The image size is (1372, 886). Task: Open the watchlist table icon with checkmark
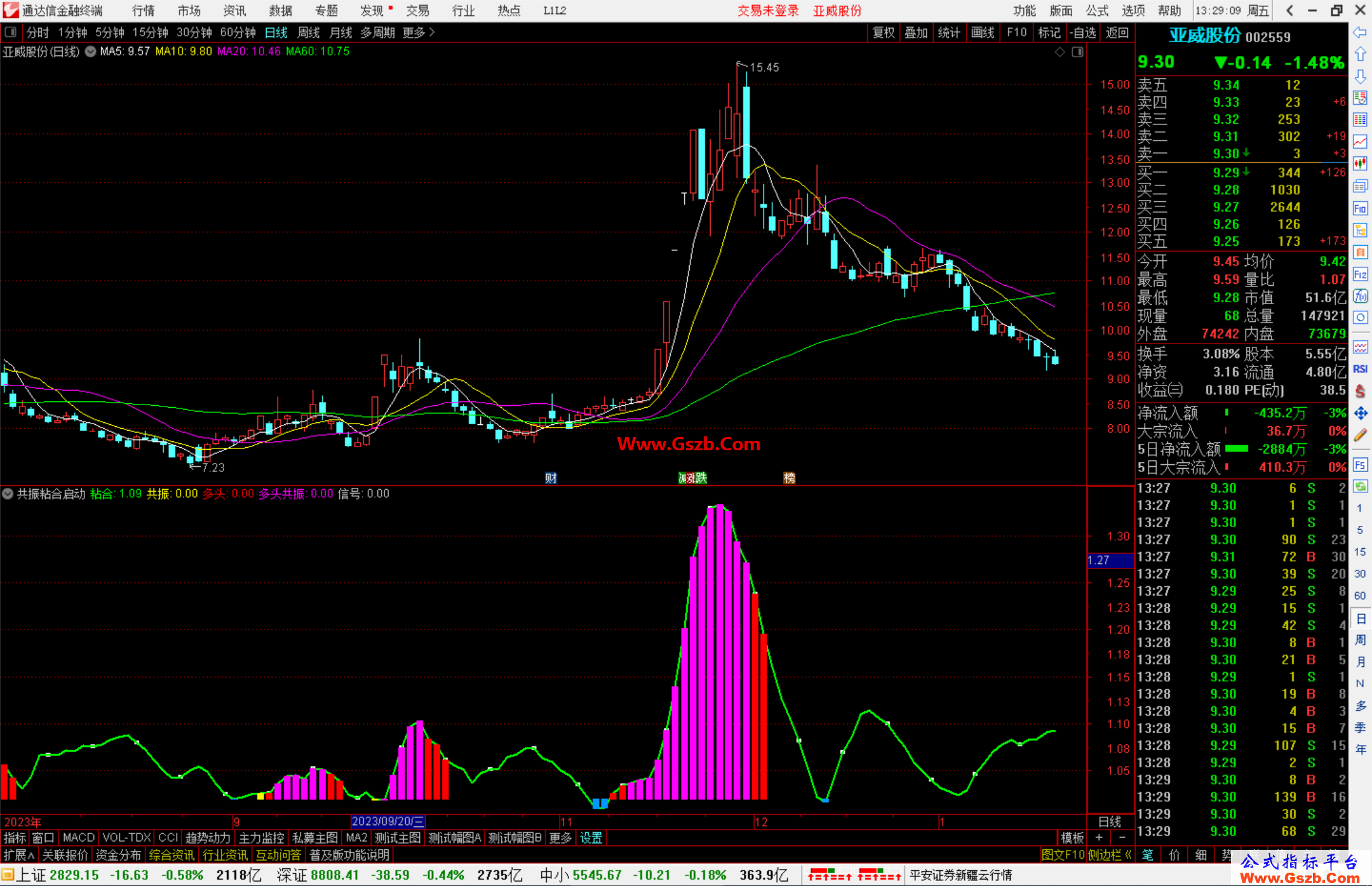click(1360, 98)
